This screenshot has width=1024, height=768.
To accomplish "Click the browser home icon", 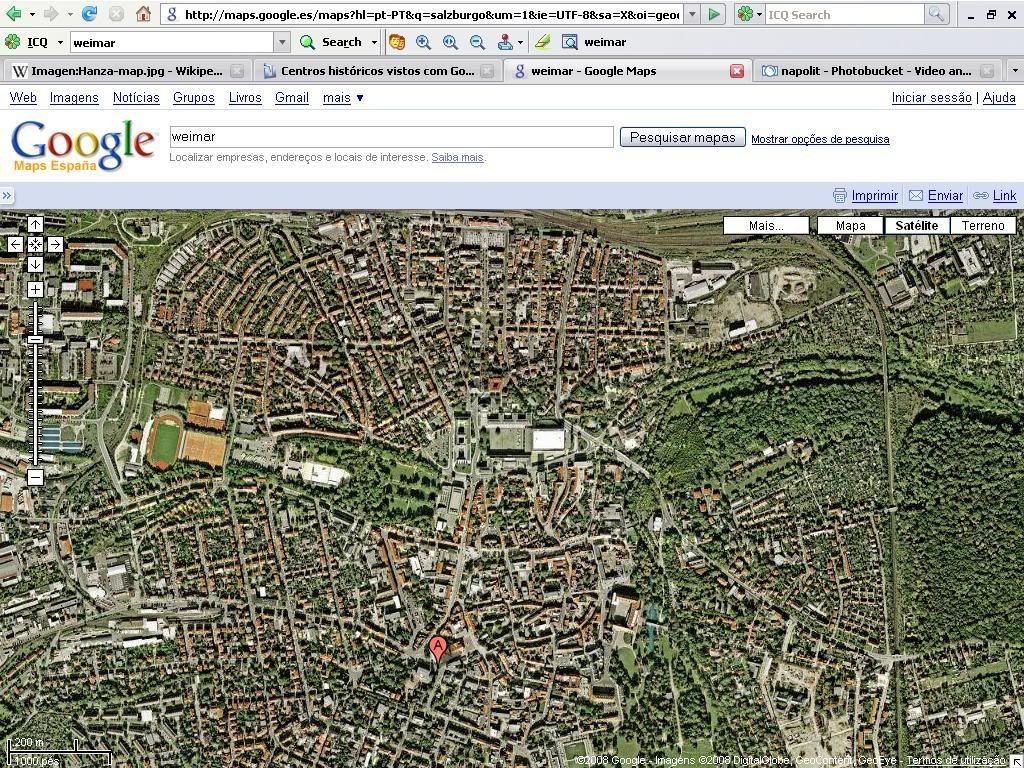I will [143, 14].
